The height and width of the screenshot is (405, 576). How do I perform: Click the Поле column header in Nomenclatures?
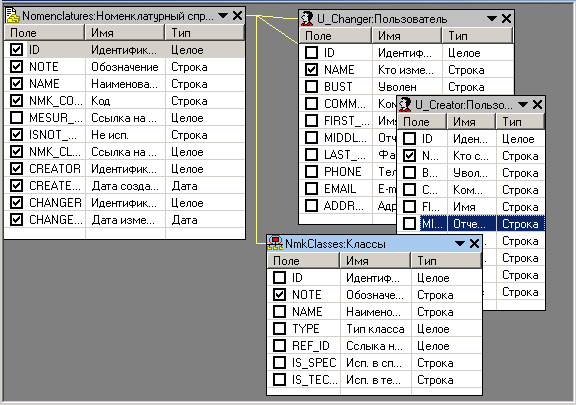pyautogui.click(x=44, y=33)
